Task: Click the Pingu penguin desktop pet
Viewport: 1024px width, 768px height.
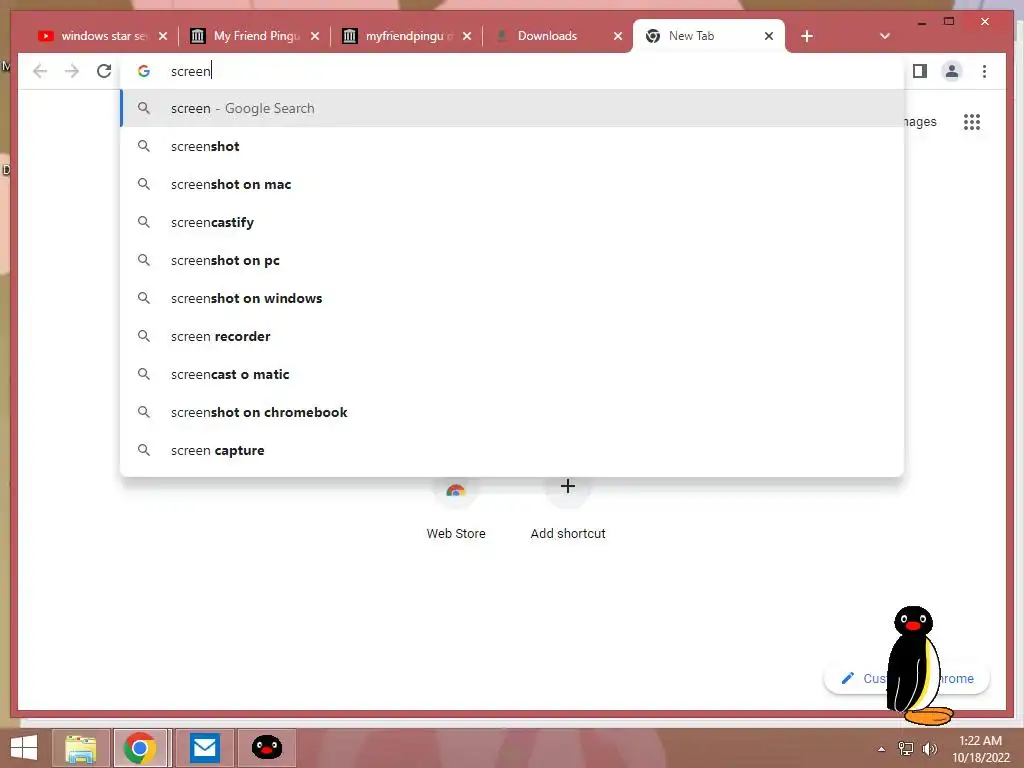Action: 918,666
